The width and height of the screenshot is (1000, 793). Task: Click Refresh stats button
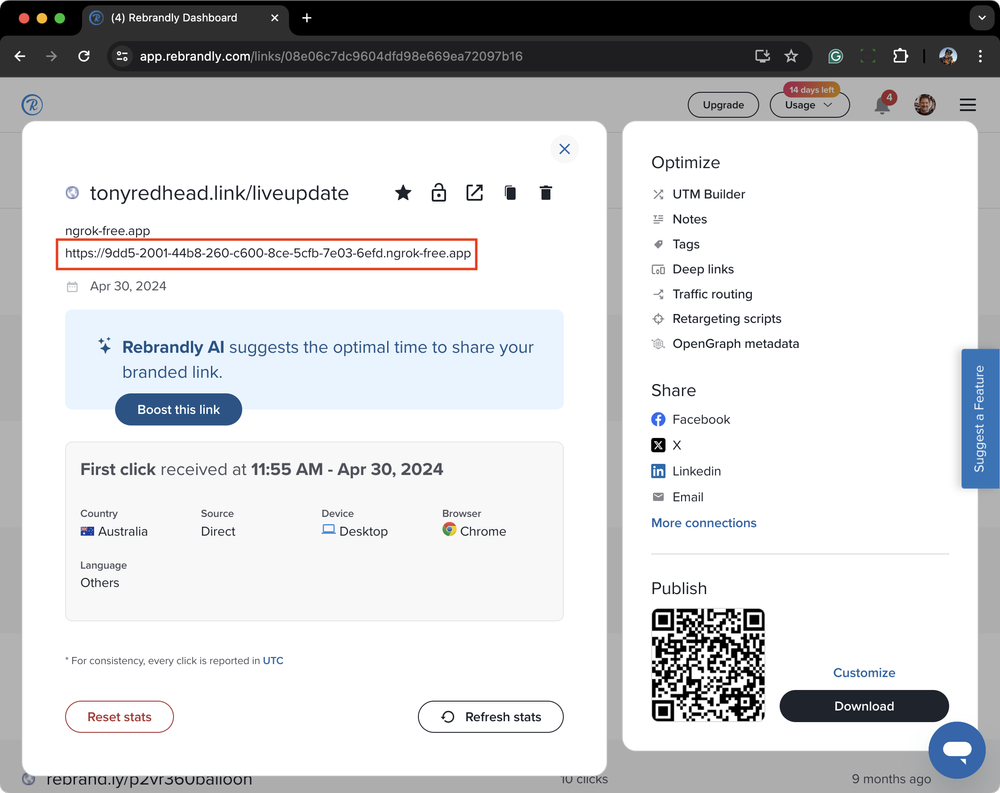tap(490, 717)
